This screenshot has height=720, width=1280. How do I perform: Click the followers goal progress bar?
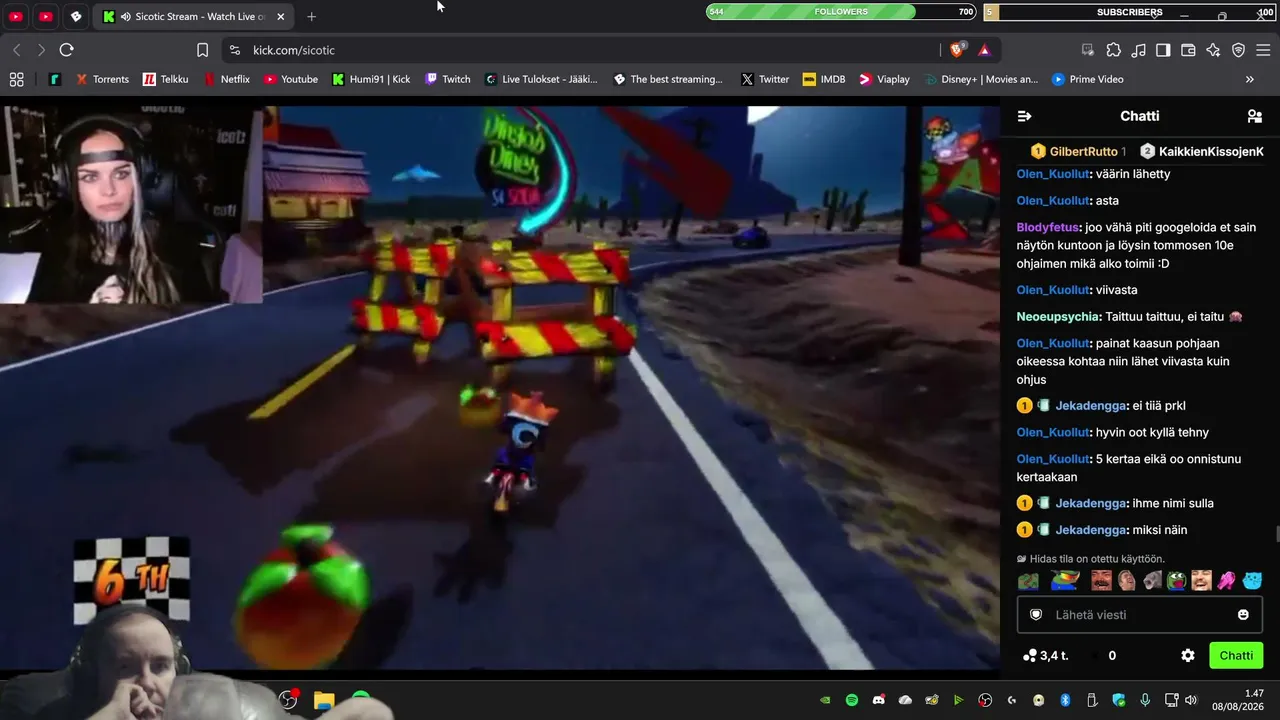coord(841,12)
